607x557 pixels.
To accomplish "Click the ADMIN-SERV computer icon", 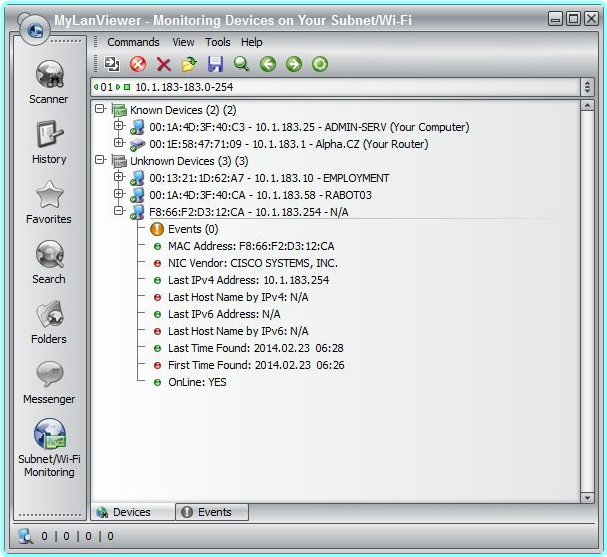I will point(137,127).
